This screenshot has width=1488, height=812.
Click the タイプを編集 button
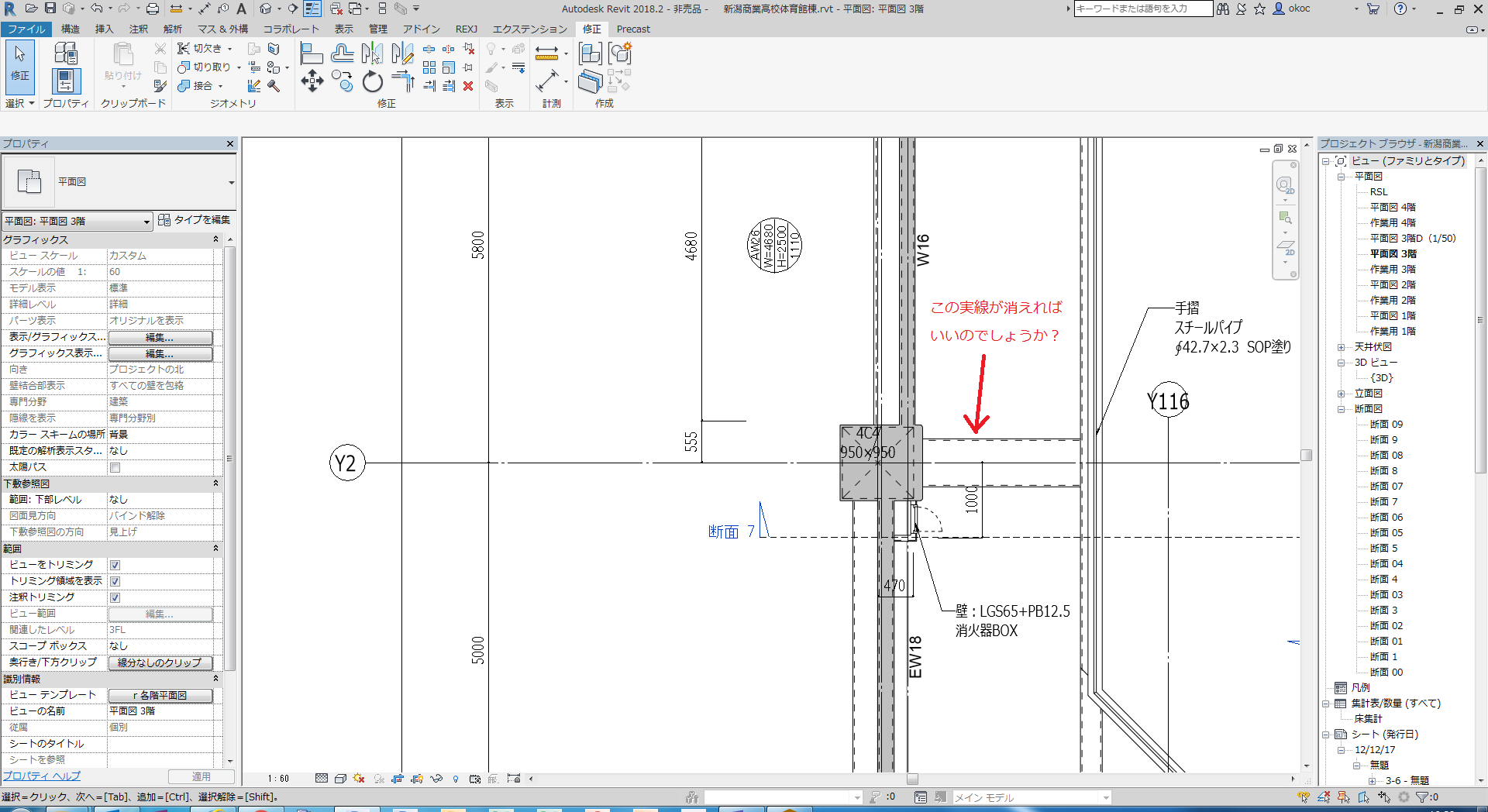[195, 220]
